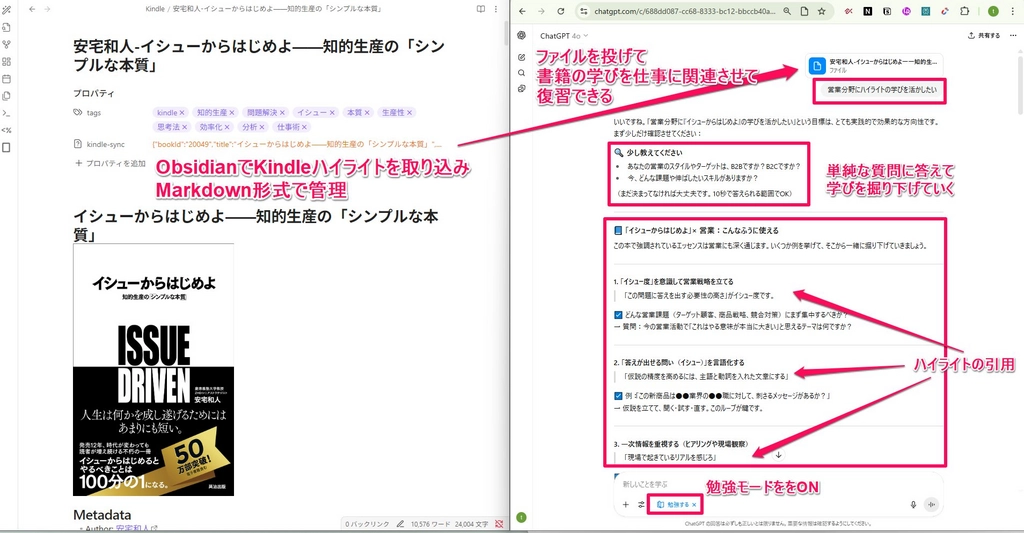
Task: Click the kindle-sync property icon
Action: click(78, 144)
